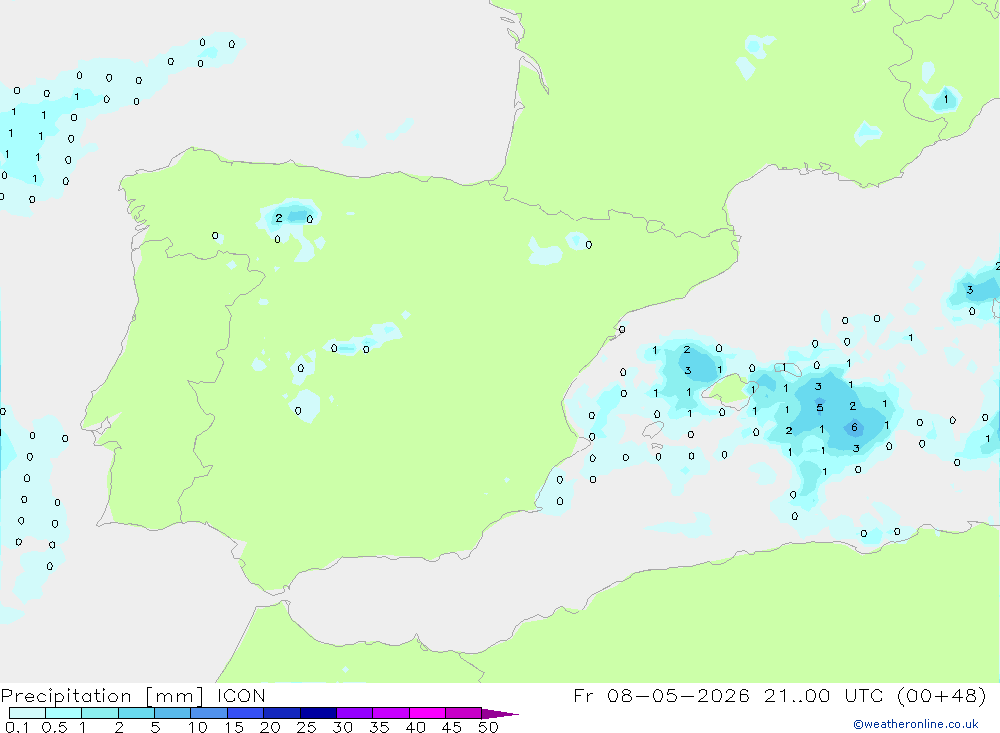
Task: Pick the 1–2 mm legend color segment
Action: (99, 713)
